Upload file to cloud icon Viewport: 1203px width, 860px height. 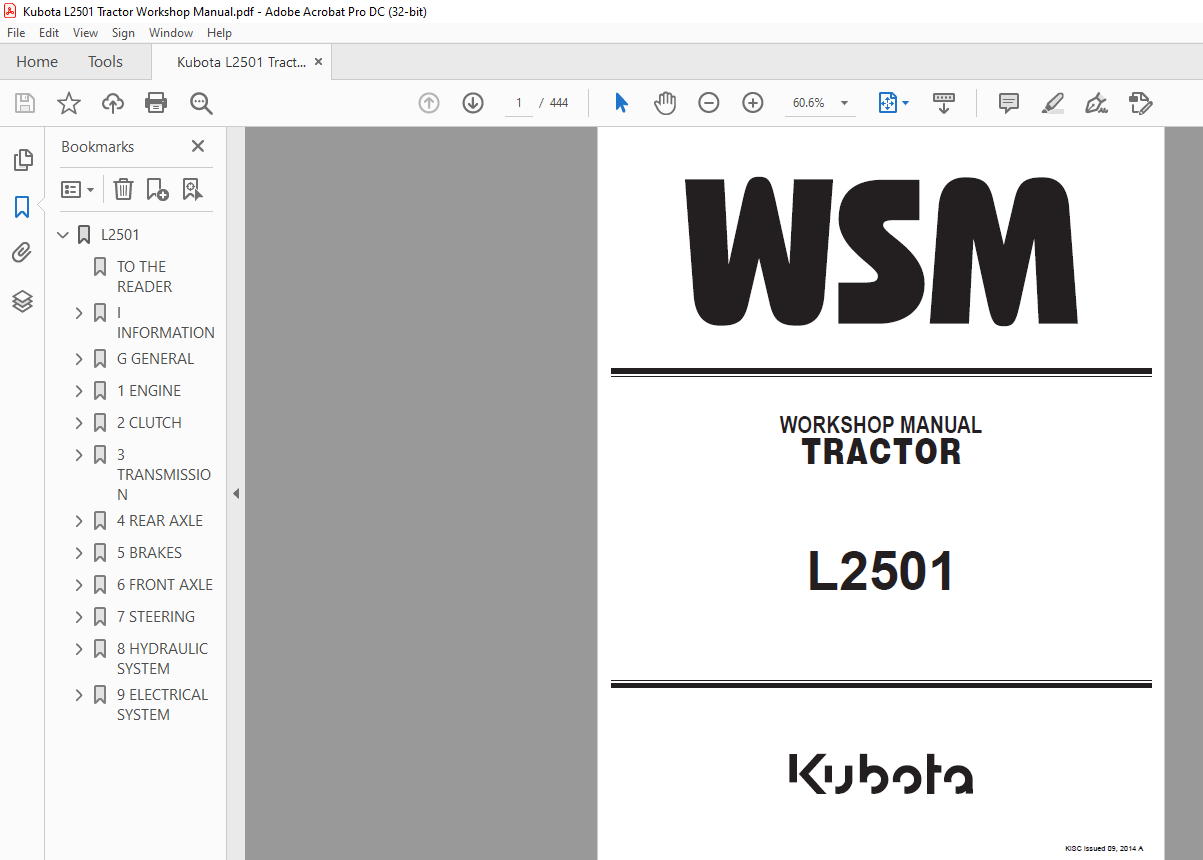(x=113, y=103)
